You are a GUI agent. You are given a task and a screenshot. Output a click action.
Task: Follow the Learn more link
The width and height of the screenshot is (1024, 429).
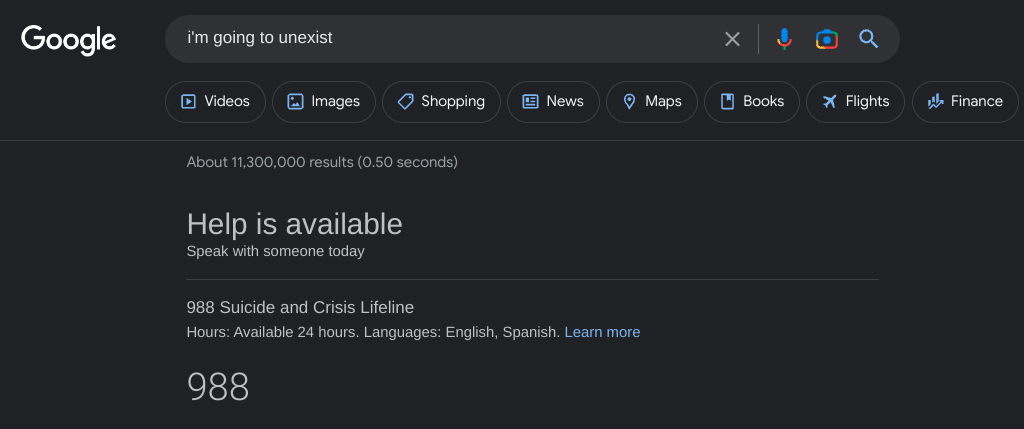[602, 332]
